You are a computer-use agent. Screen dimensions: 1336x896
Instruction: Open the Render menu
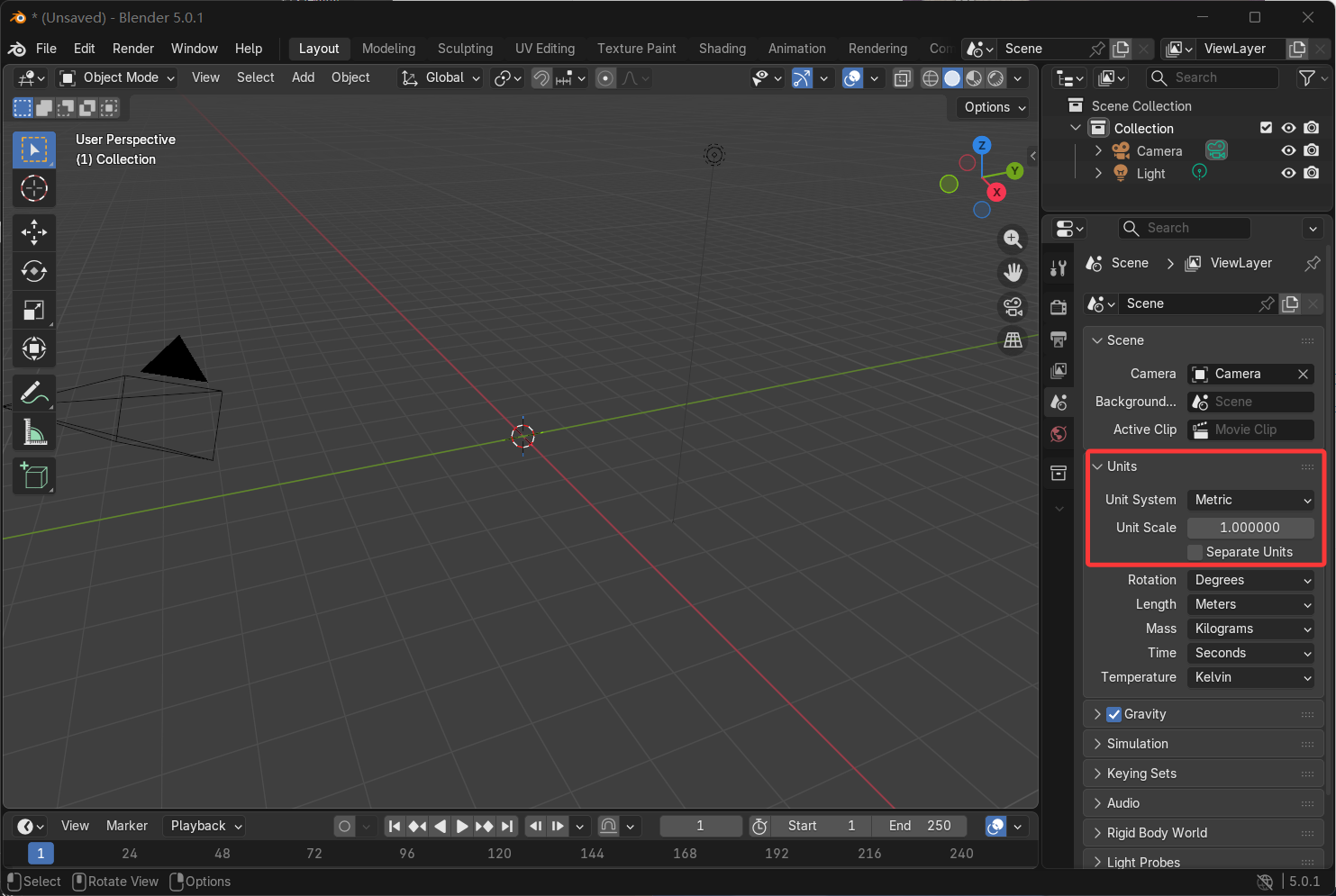click(133, 49)
